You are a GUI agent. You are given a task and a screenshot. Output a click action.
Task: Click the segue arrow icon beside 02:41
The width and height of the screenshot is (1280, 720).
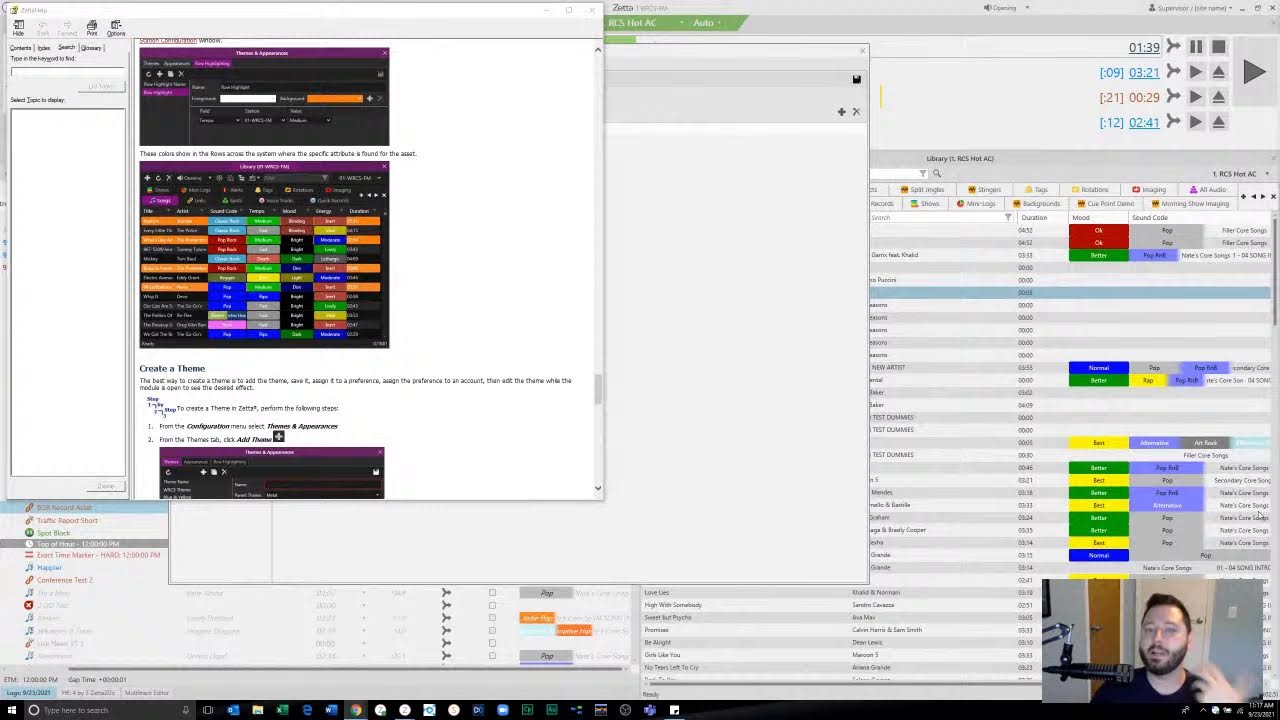pos(1172,122)
